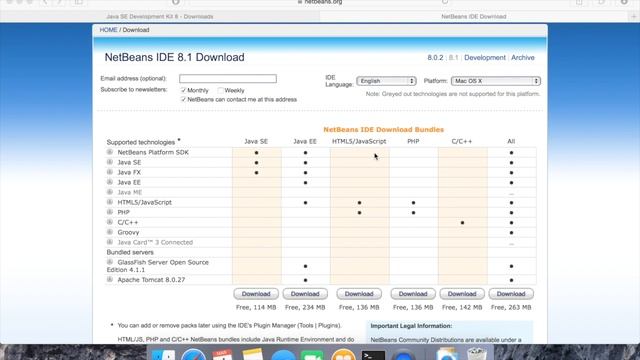This screenshot has width=640, height=360.
Task: Click 'Free, 263 MB' size text
Action: coord(511,307)
